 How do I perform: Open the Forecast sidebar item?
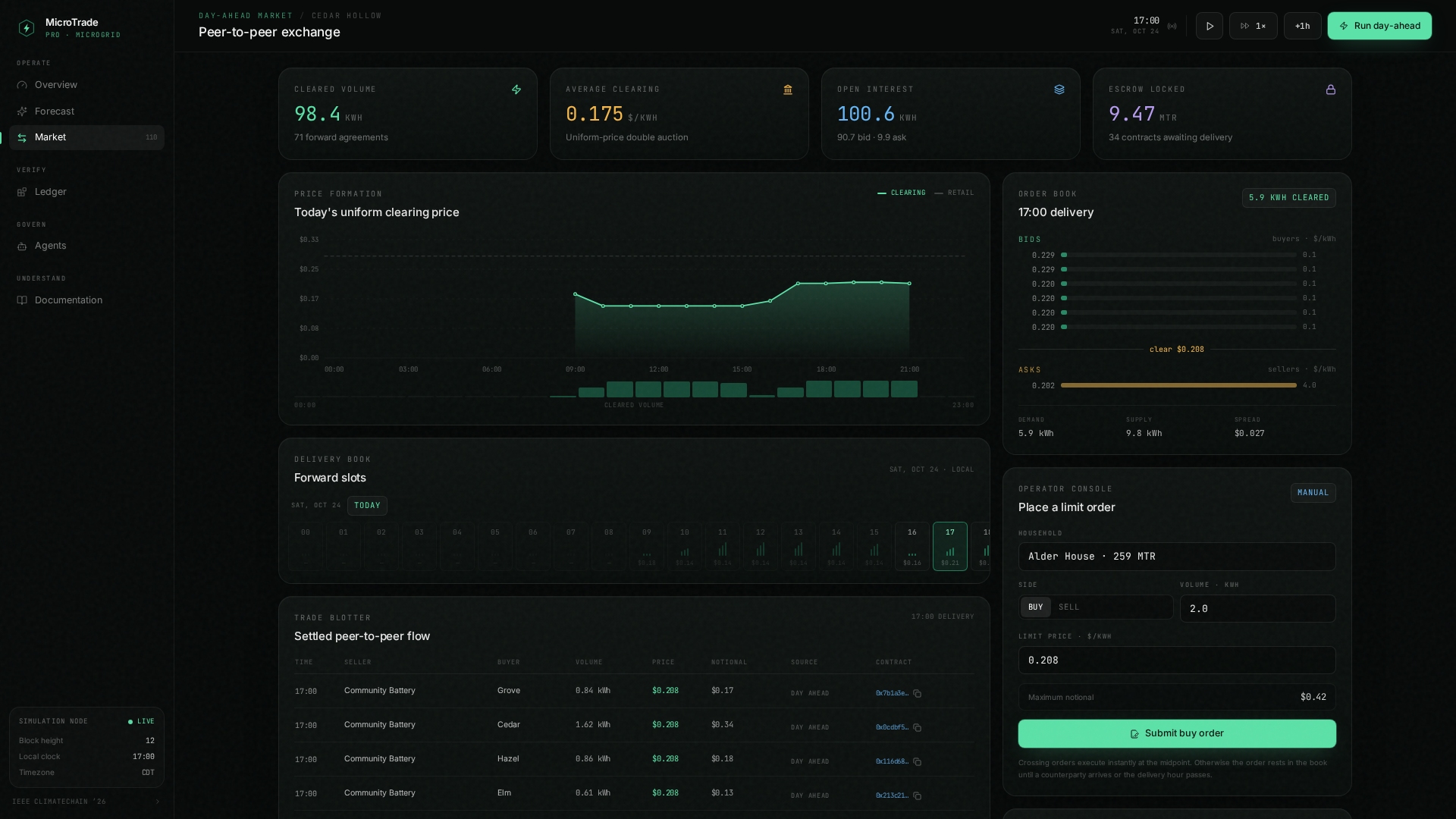click(86, 111)
